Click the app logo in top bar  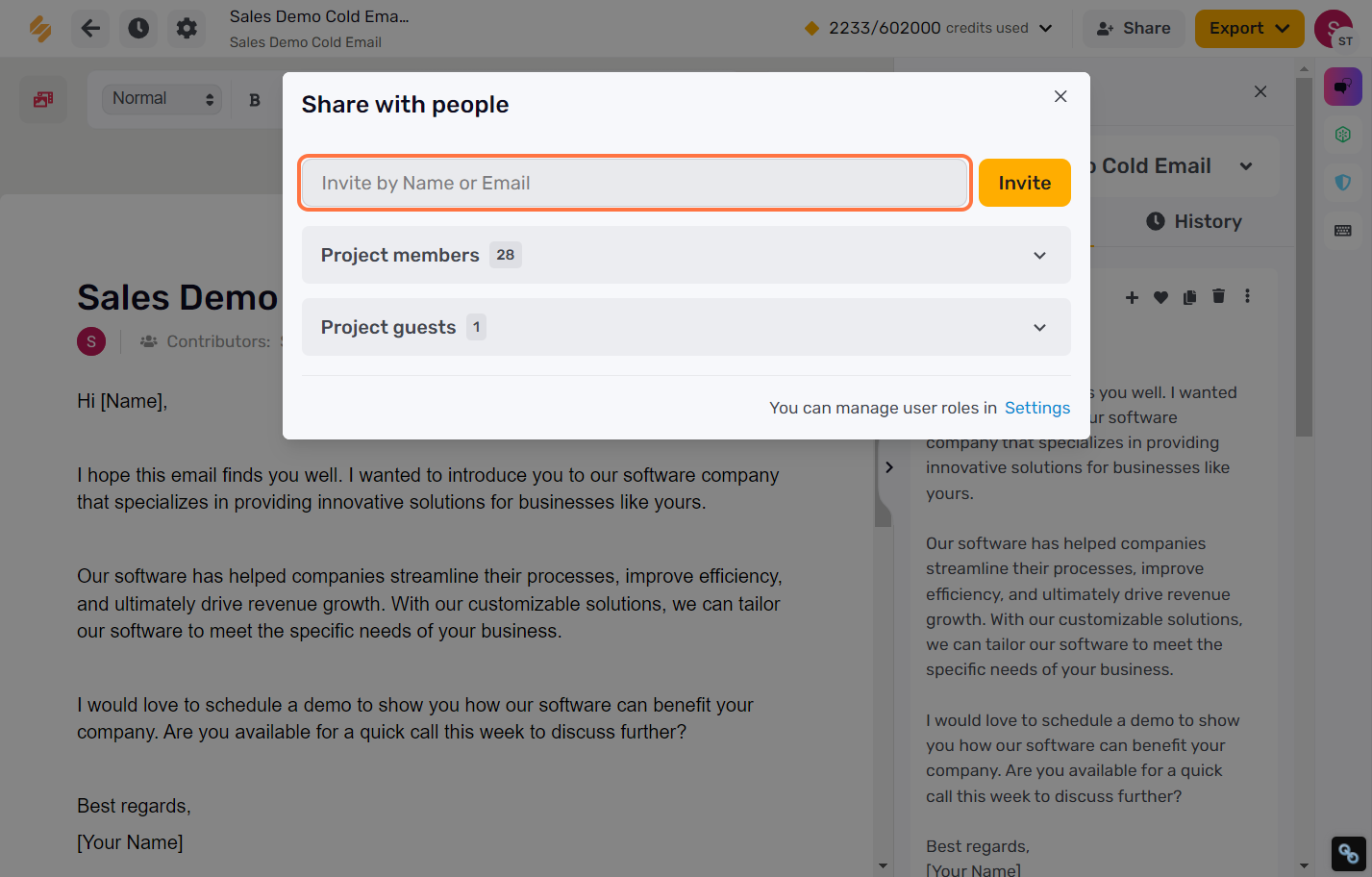(40, 29)
